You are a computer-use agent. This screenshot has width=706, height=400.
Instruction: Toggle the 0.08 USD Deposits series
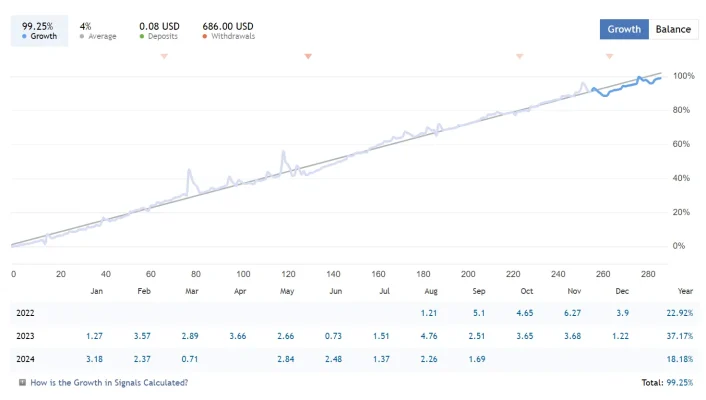coord(159,31)
